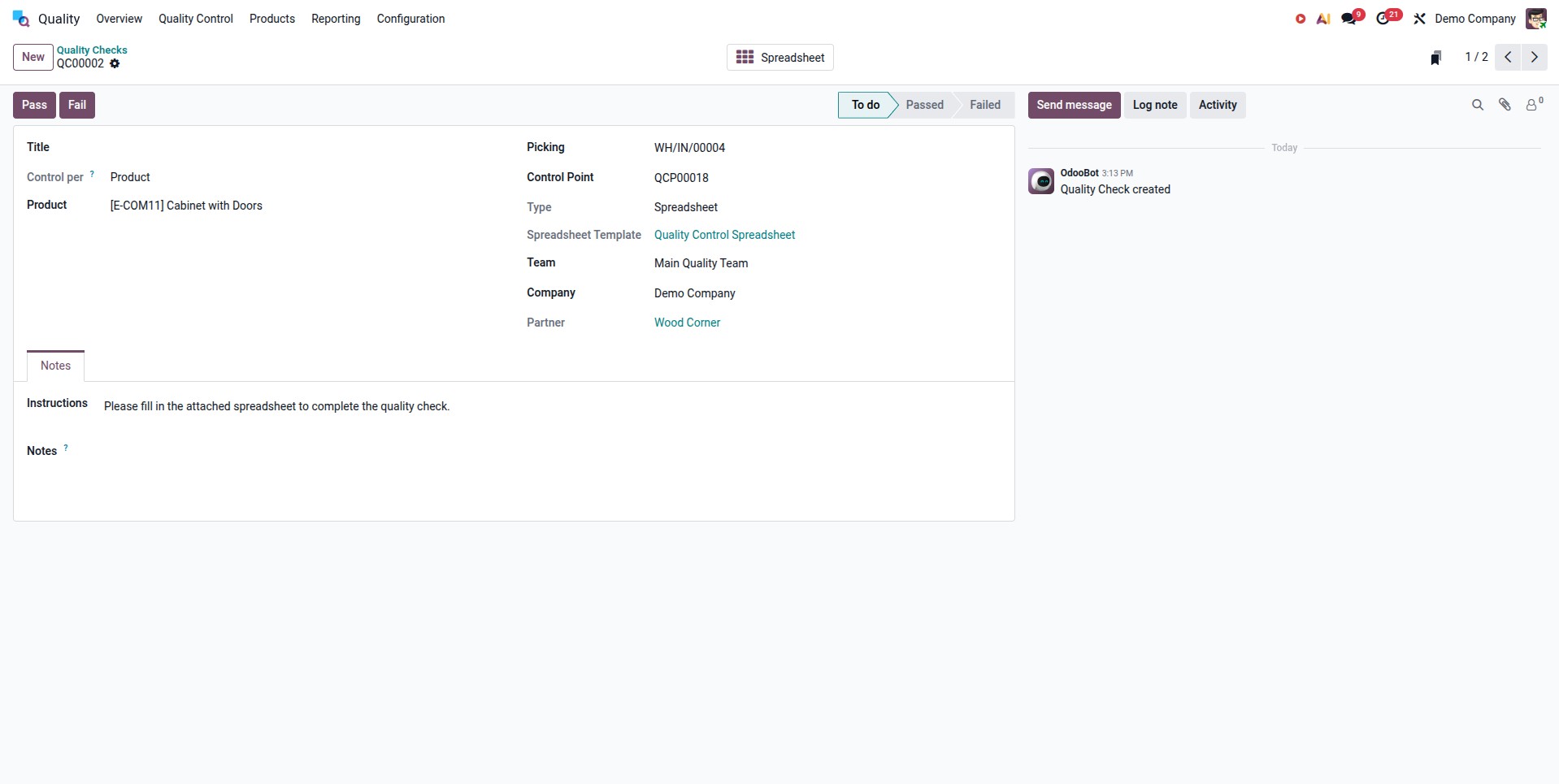Open the debug tools wrench icon
The height and width of the screenshot is (784, 1559).
click(1419, 19)
